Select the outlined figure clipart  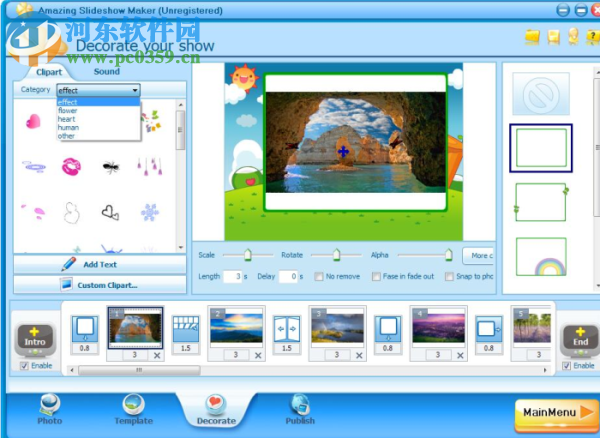pos(72,213)
